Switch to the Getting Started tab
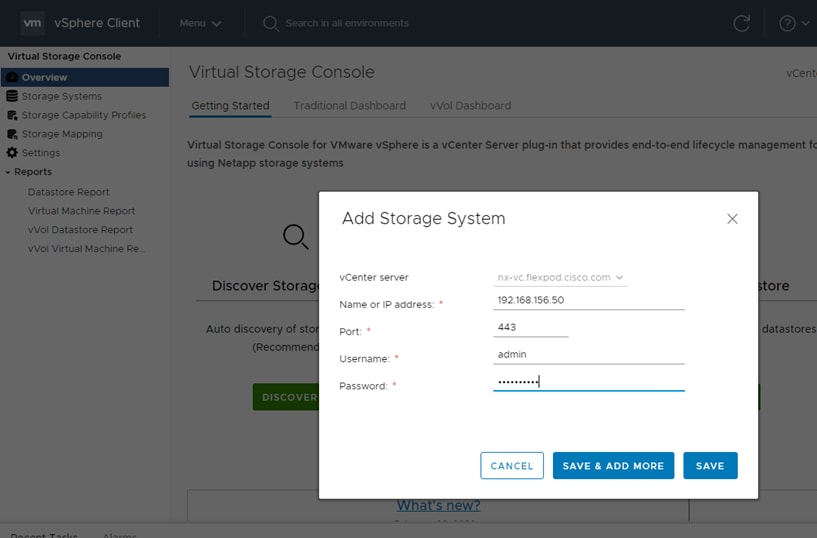Screen dimensions: 817x538 230,106
